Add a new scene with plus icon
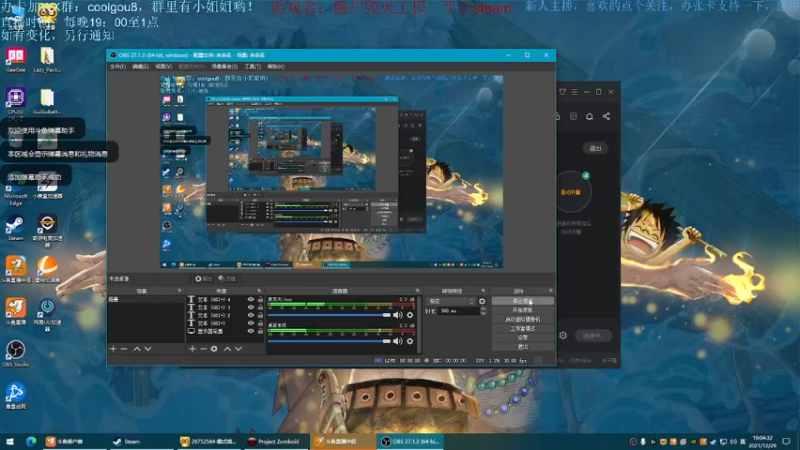The width and height of the screenshot is (800, 450). click(x=113, y=349)
